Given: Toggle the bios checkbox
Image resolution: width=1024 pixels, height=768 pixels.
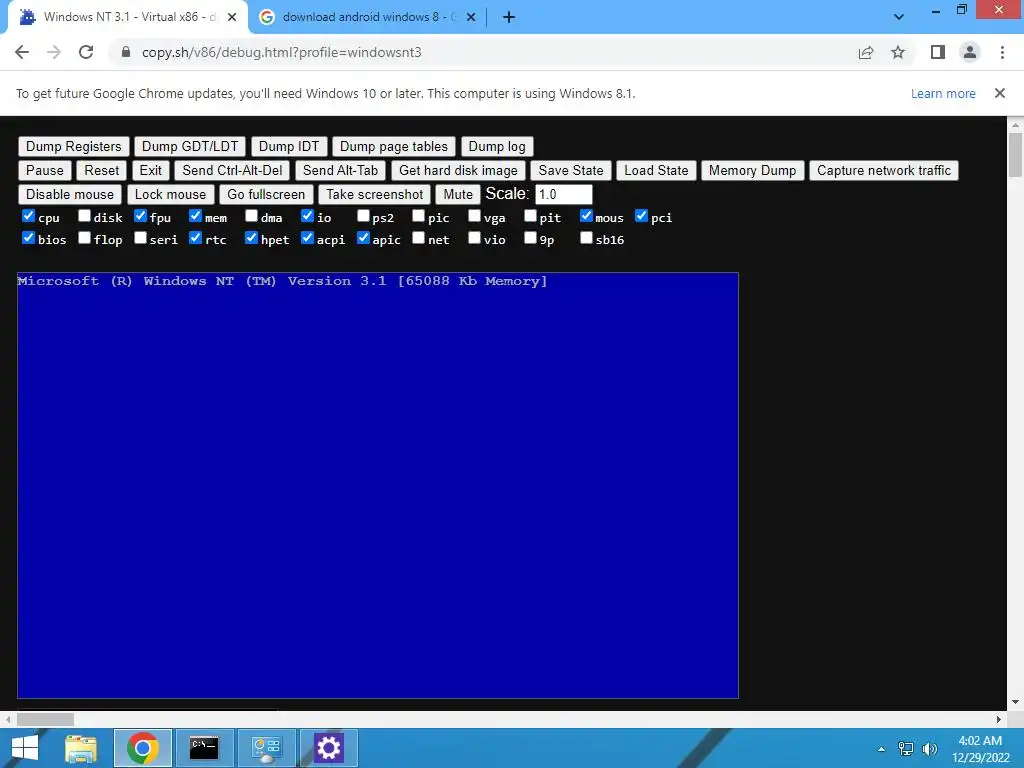Looking at the screenshot, I should pos(28,238).
